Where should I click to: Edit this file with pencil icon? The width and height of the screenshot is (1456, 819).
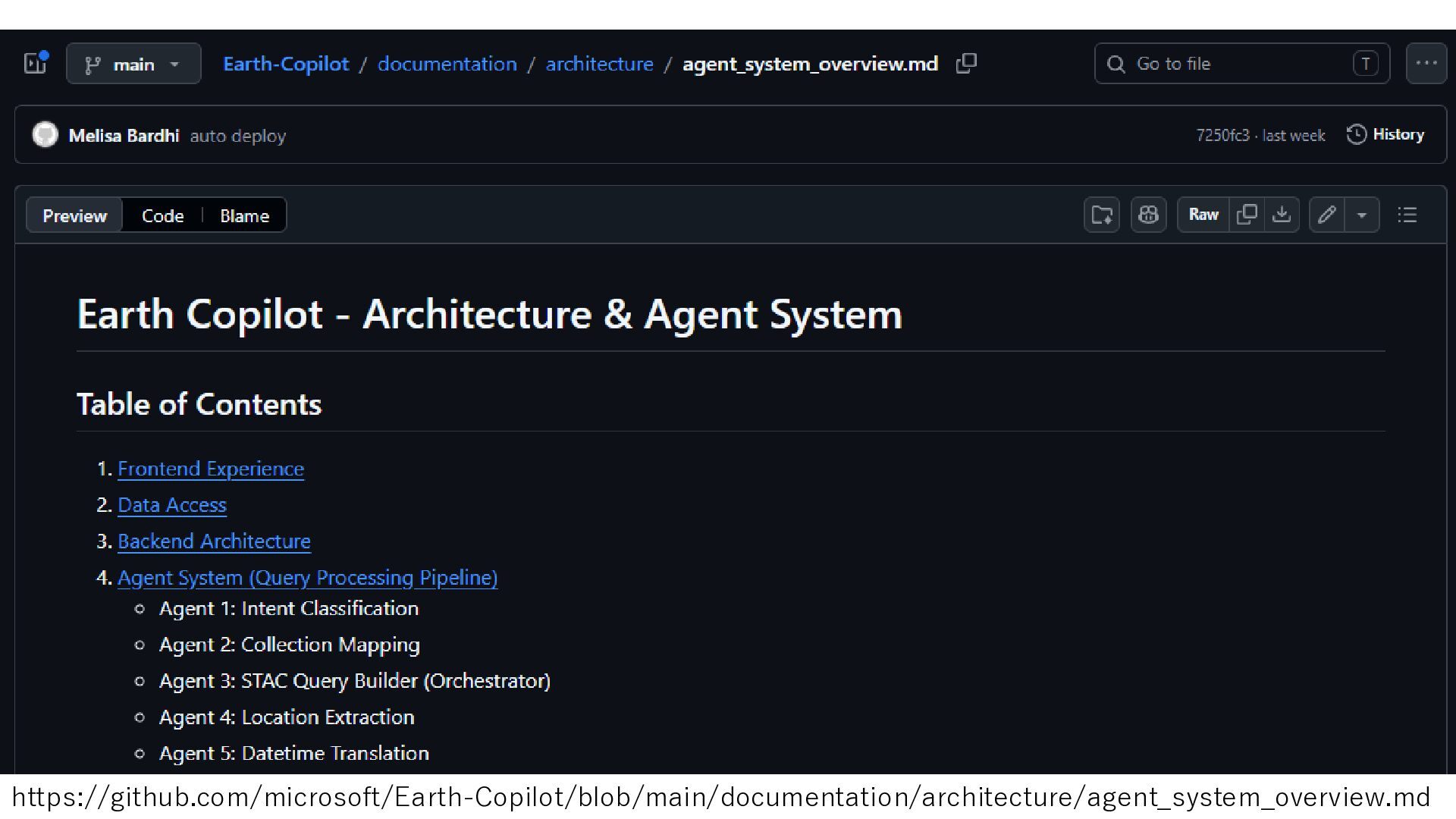1326,215
